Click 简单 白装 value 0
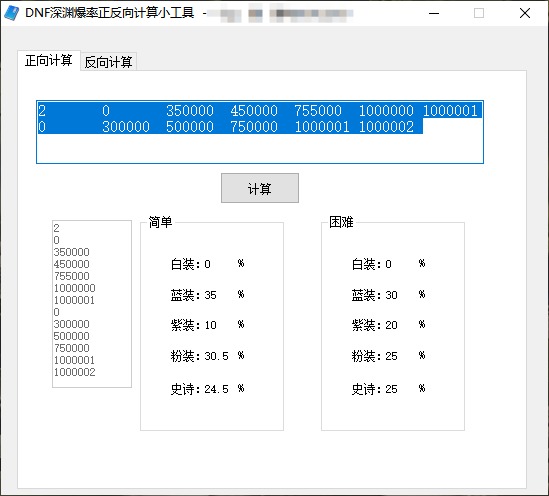The height and width of the screenshot is (496, 549). pos(207,264)
